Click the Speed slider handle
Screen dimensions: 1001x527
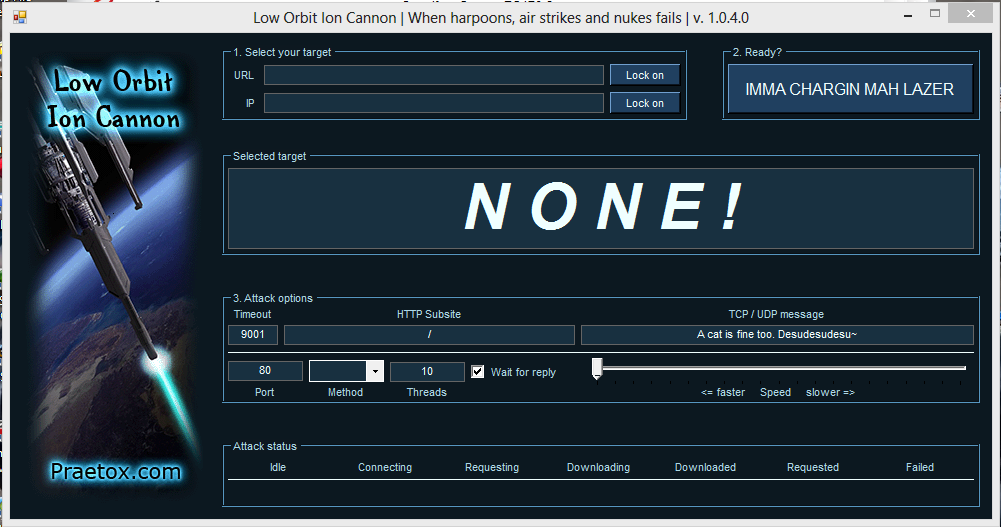tap(597, 368)
